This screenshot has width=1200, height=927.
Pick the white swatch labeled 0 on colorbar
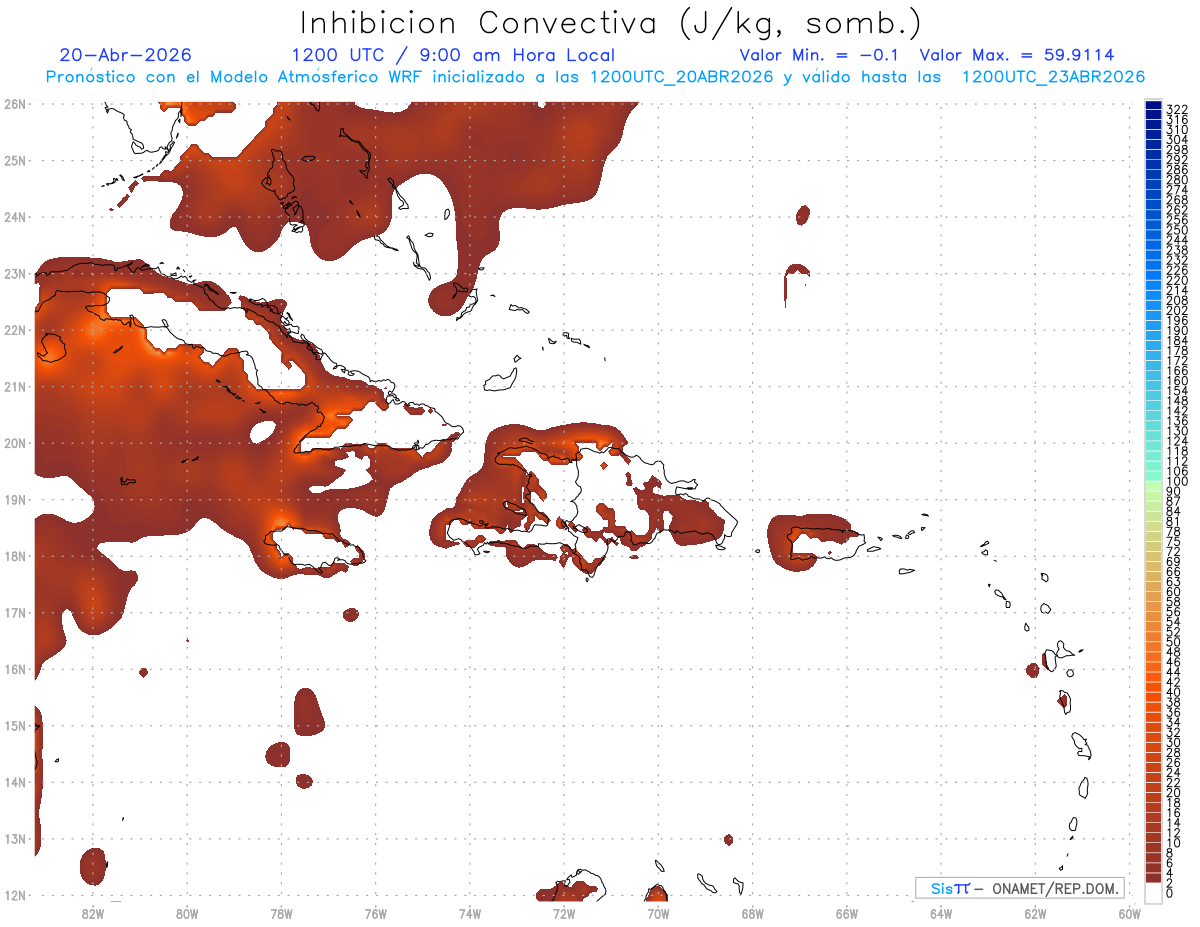point(1153,890)
